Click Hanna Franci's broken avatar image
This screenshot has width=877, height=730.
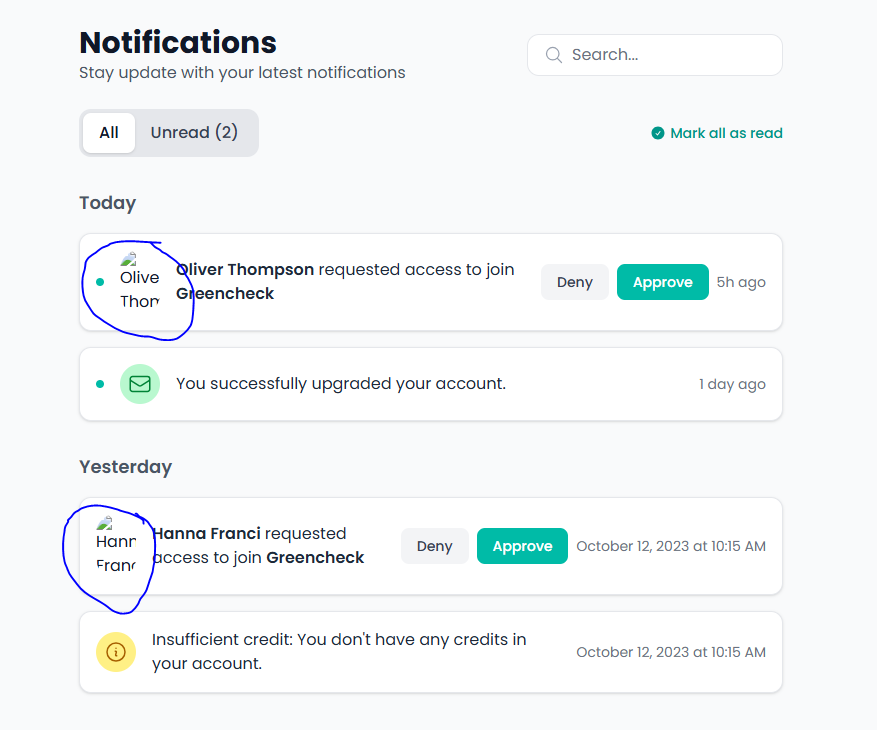coord(116,545)
